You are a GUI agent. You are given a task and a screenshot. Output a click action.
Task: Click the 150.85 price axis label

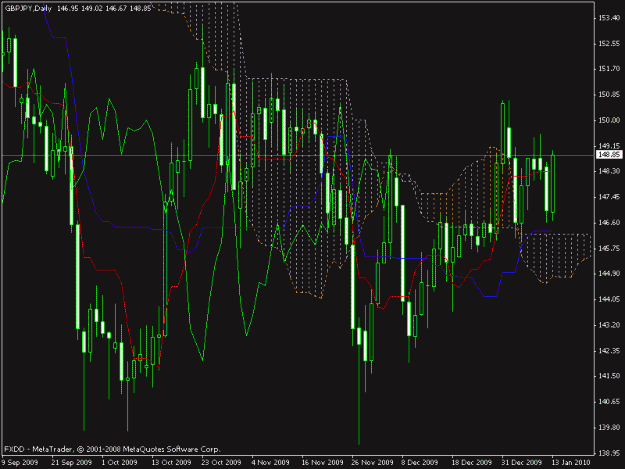coord(609,94)
